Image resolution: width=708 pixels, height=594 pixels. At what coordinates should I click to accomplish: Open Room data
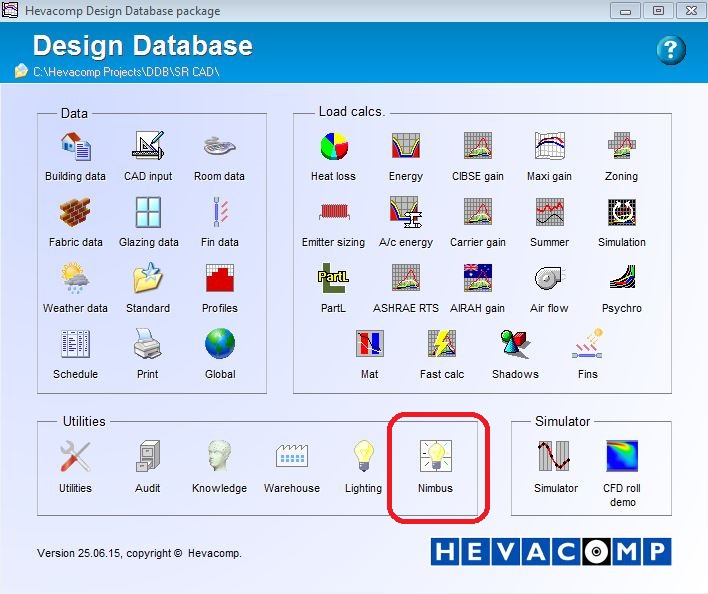coord(219,146)
